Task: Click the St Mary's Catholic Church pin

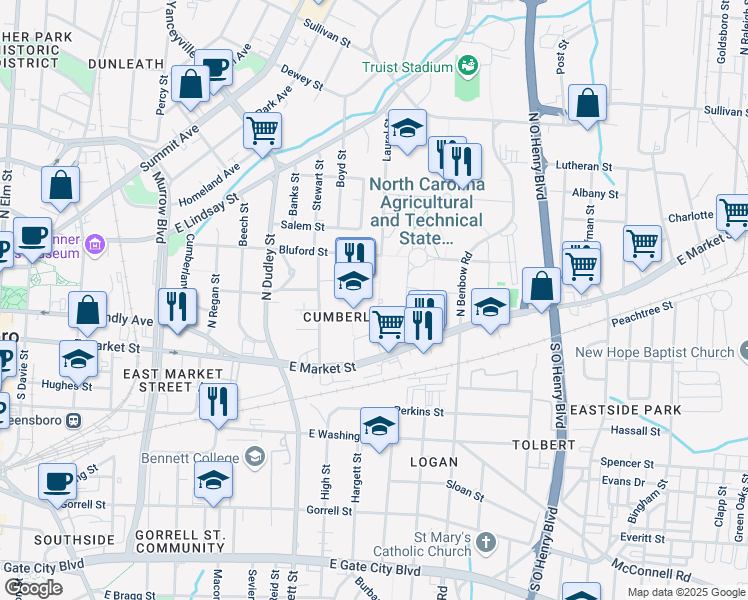Action: (486, 543)
